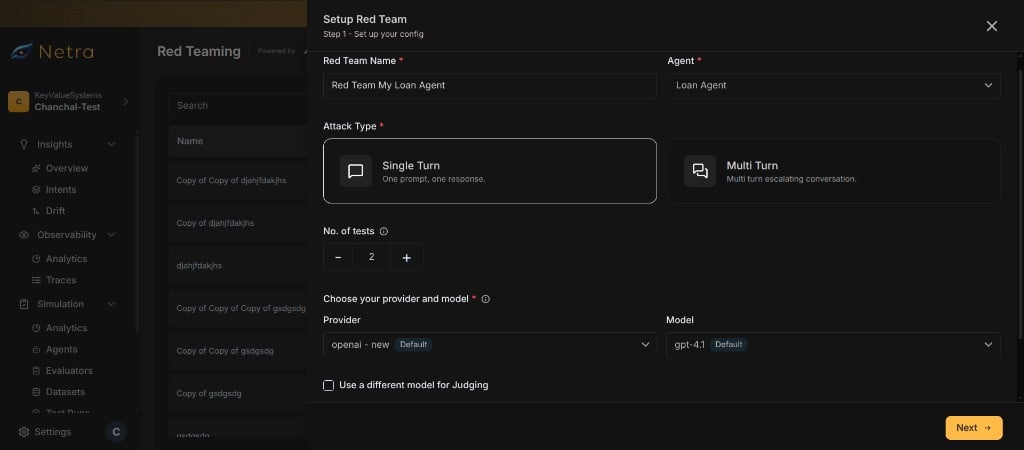Decrease number of tests with minus button
This screenshot has width=1024, height=450.
pyautogui.click(x=338, y=257)
